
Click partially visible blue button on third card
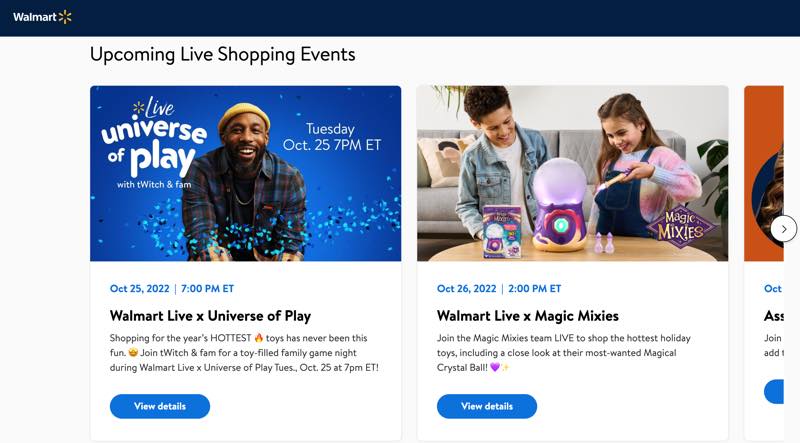point(773,391)
